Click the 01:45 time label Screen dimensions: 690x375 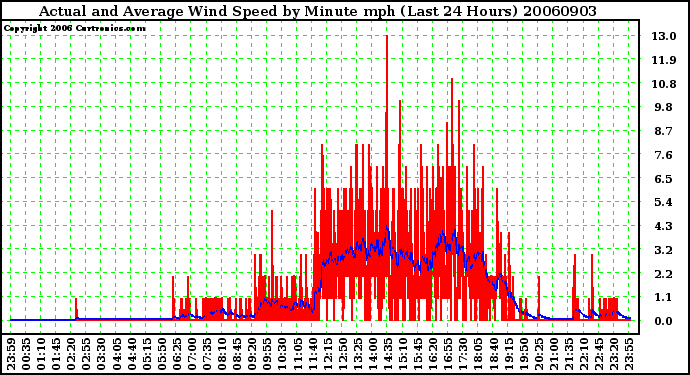tap(56, 354)
